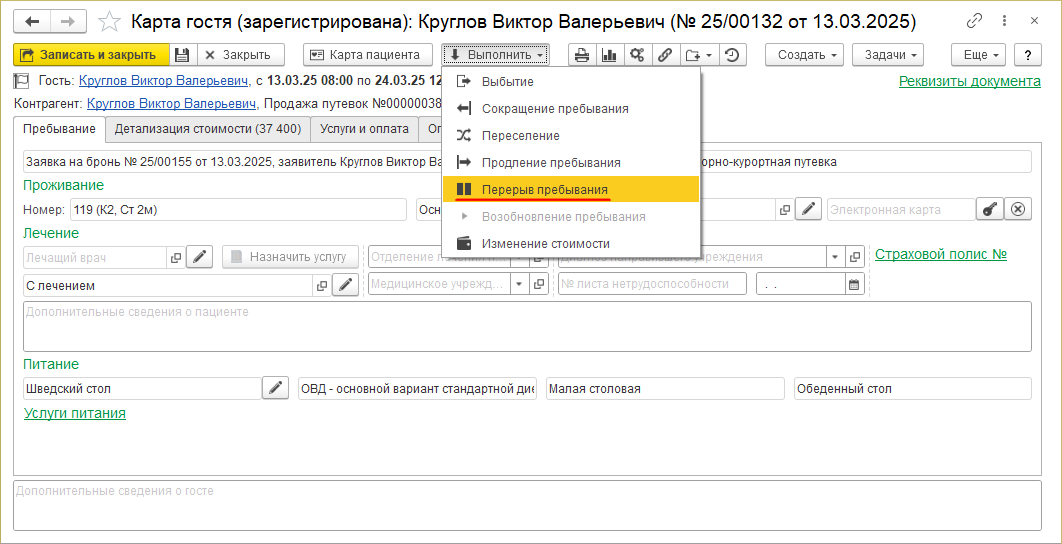Open Карта пациента button
The height and width of the screenshot is (544, 1062).
(368, 55)
